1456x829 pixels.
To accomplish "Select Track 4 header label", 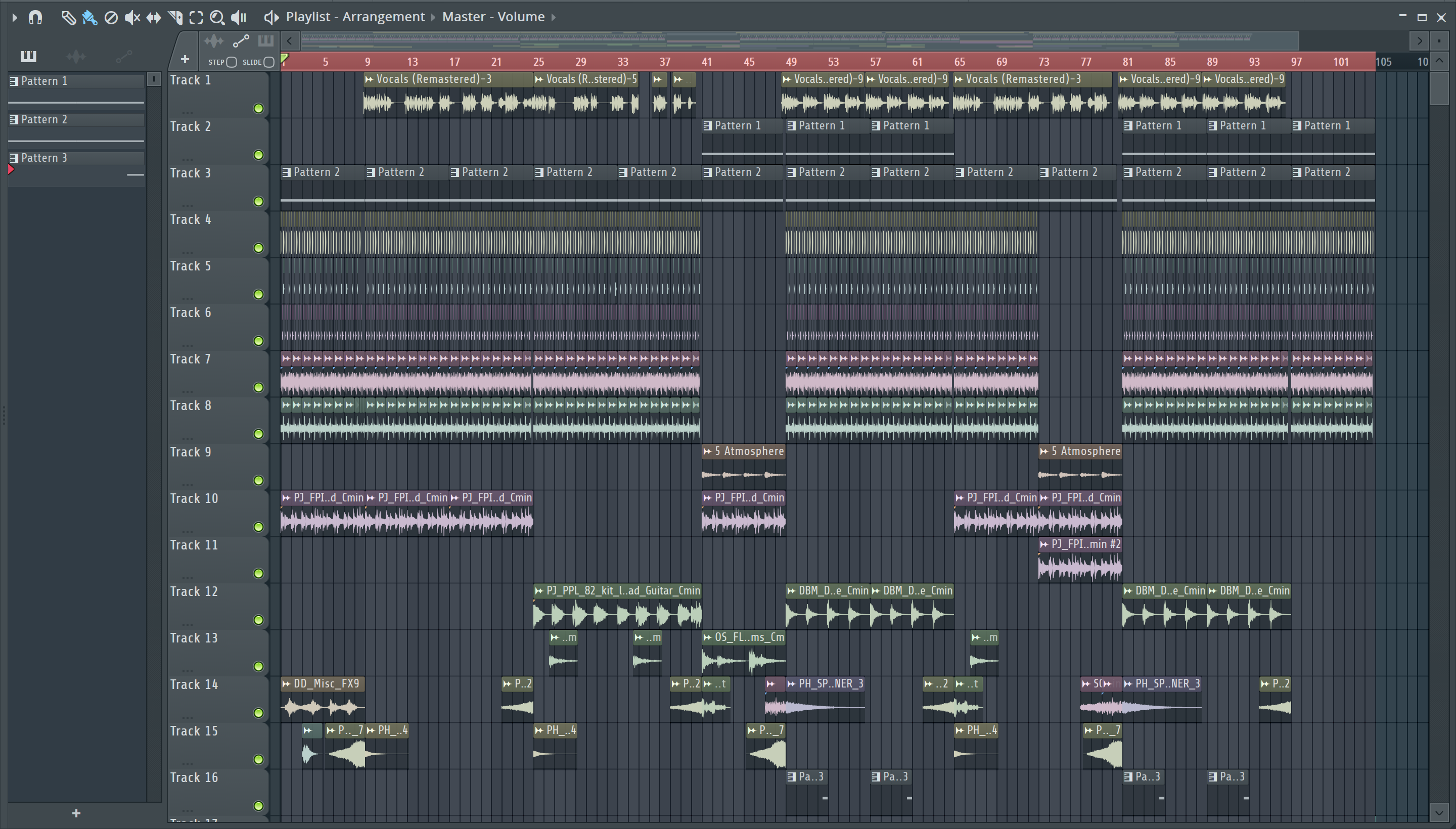I will click(x=191, y=219).
